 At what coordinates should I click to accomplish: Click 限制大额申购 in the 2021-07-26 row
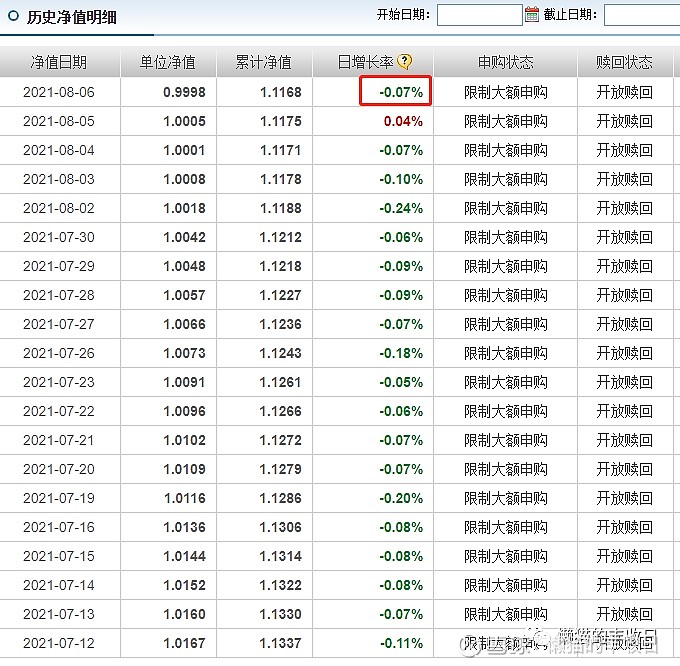click(x=506, y=353)
